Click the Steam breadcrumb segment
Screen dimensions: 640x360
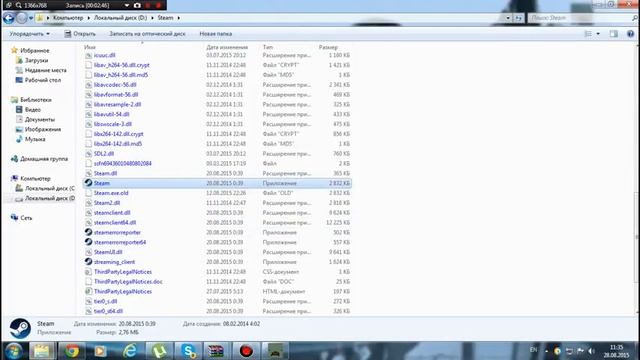click(165, 18)
